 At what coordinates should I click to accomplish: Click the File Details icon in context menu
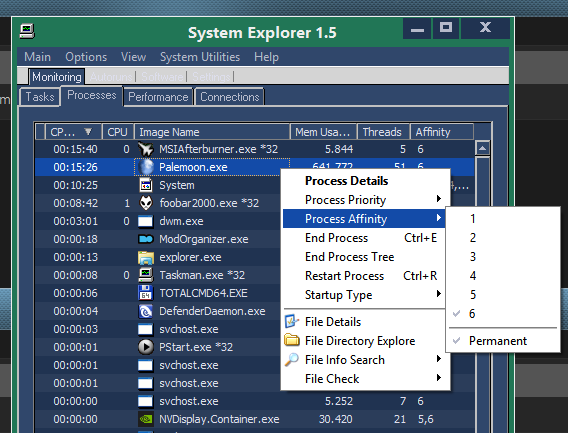coord(292,321)
